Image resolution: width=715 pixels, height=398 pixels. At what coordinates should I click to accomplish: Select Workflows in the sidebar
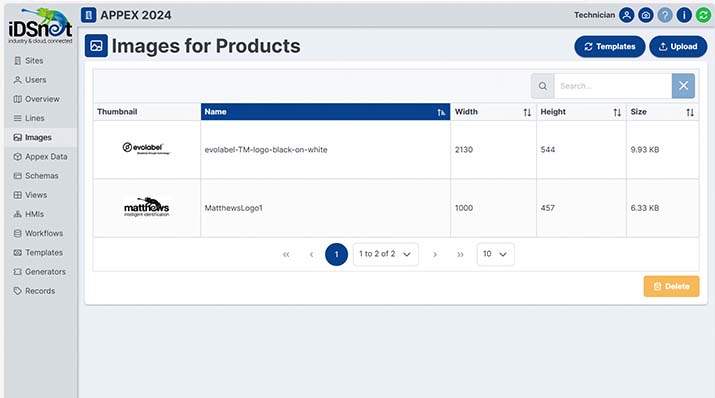(x=39, y=233)
